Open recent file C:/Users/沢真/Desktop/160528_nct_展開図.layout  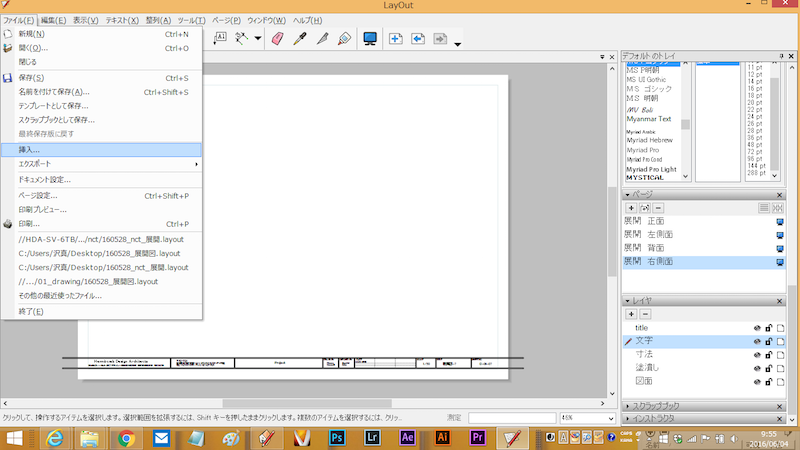(103, 267)
